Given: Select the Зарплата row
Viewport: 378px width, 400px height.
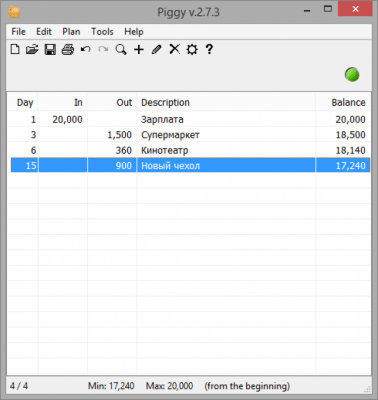Looking at the screenshot, I should [x=189, y=119].
